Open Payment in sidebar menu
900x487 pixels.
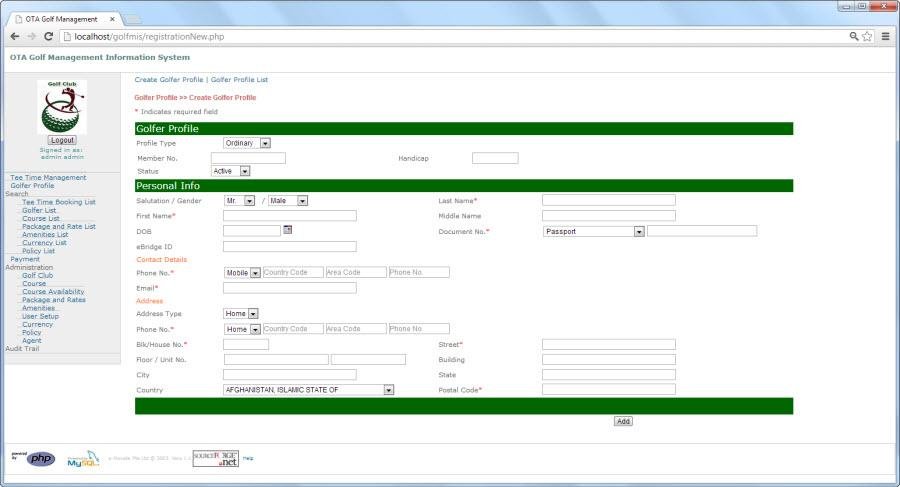coord(25,259)
